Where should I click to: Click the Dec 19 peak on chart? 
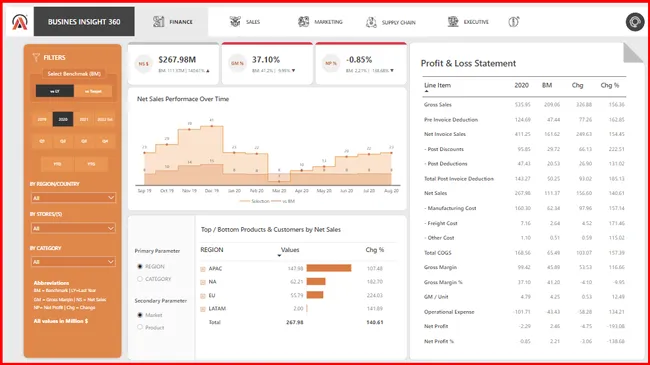pos(212,126)
